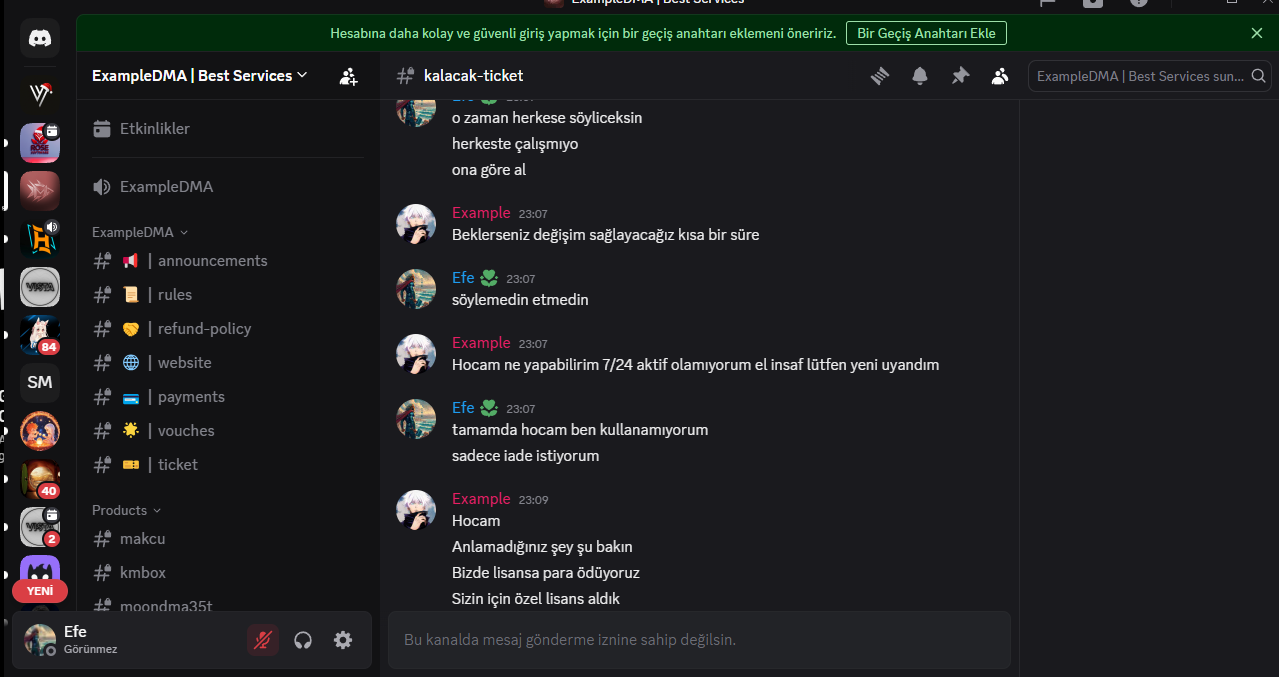Screen dimensions: 1279x677
Task: Collapse the Products channel category
Action: click(x=126, y=510)
